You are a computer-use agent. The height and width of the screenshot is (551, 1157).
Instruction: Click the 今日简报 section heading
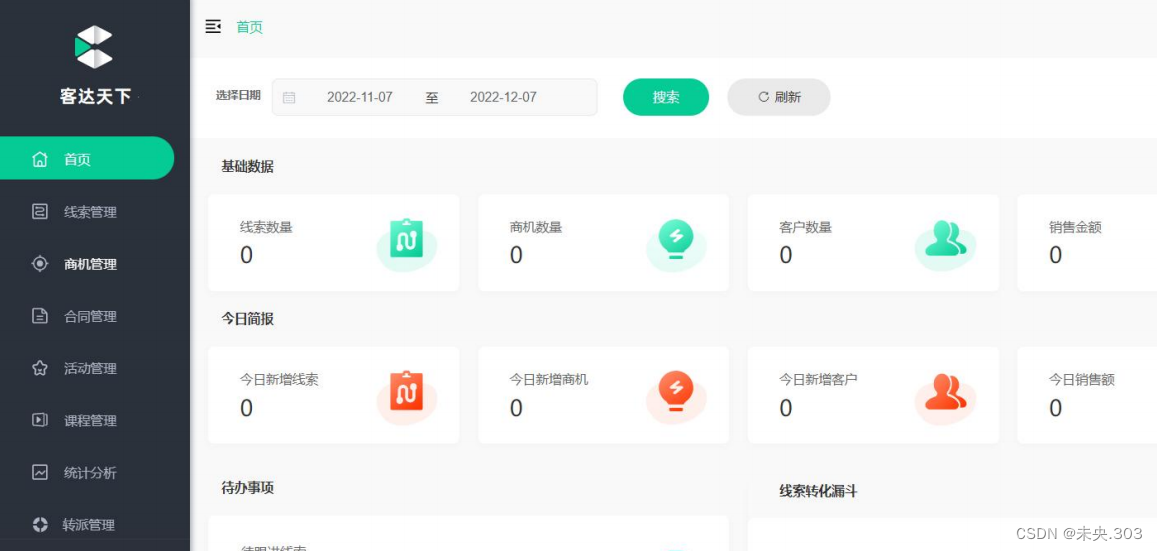pyautogui.click(x=247, y=319)
